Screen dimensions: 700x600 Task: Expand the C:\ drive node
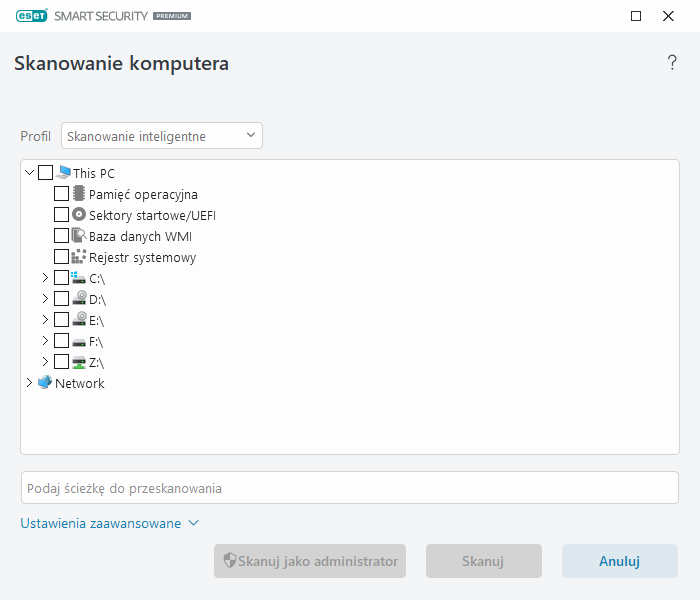(x=45, y=278)
